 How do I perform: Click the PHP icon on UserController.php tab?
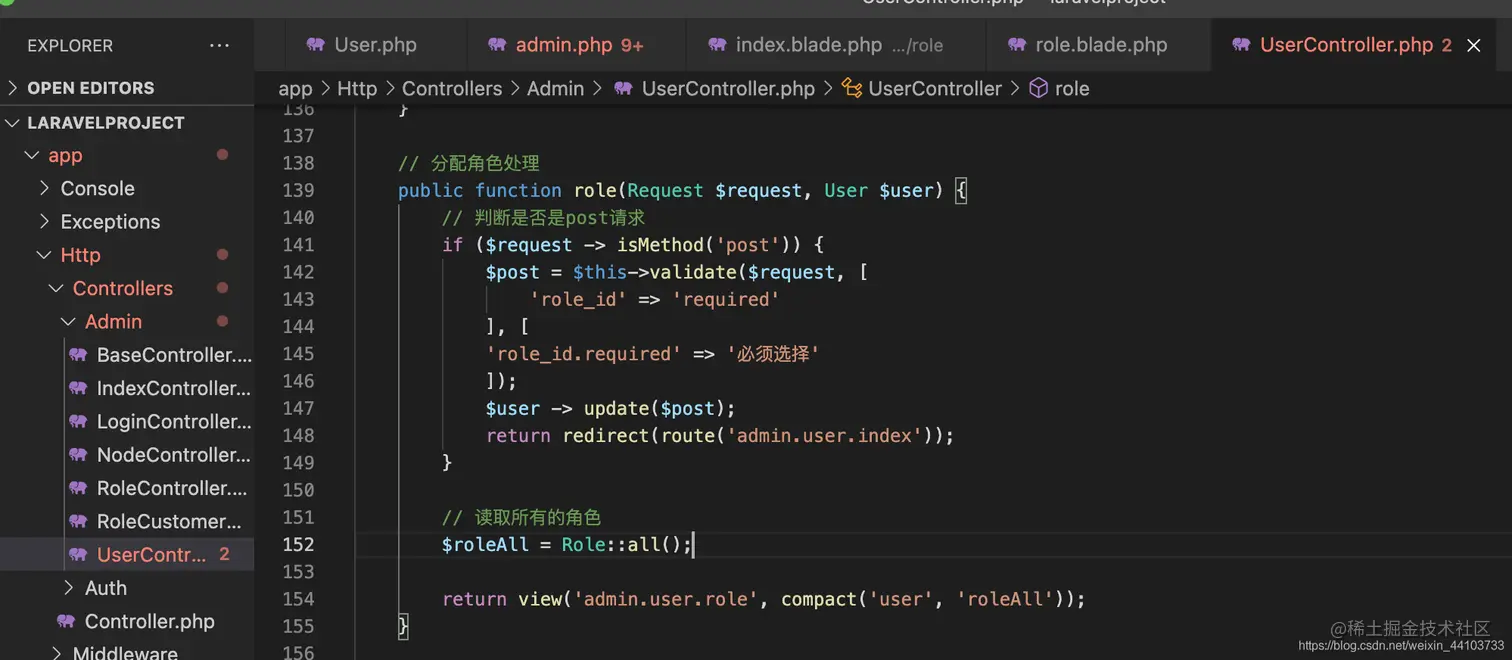(x=1241, y=45)
